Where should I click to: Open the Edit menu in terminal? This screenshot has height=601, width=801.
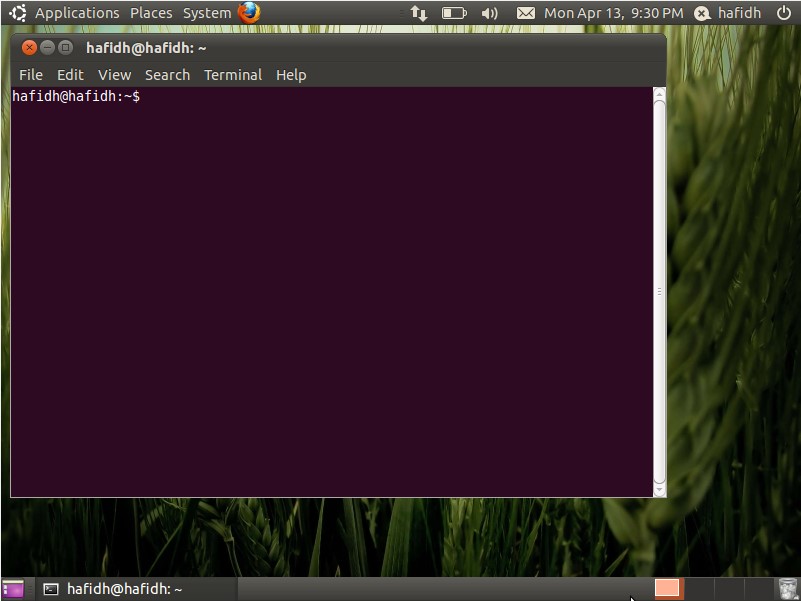70,75
